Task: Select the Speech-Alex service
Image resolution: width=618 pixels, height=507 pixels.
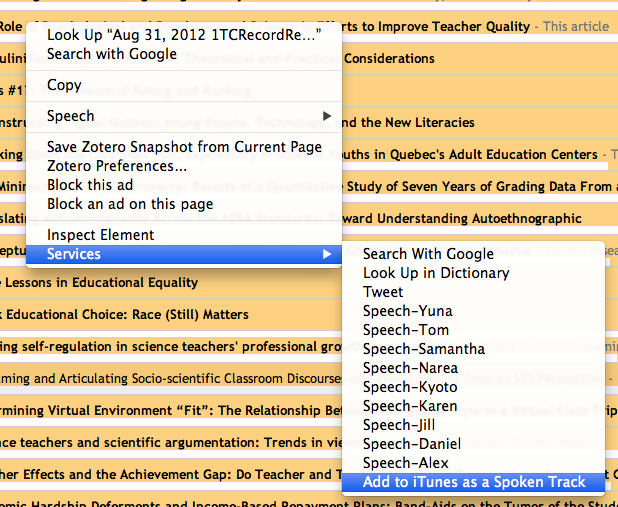Action: (x=473, y=463)
